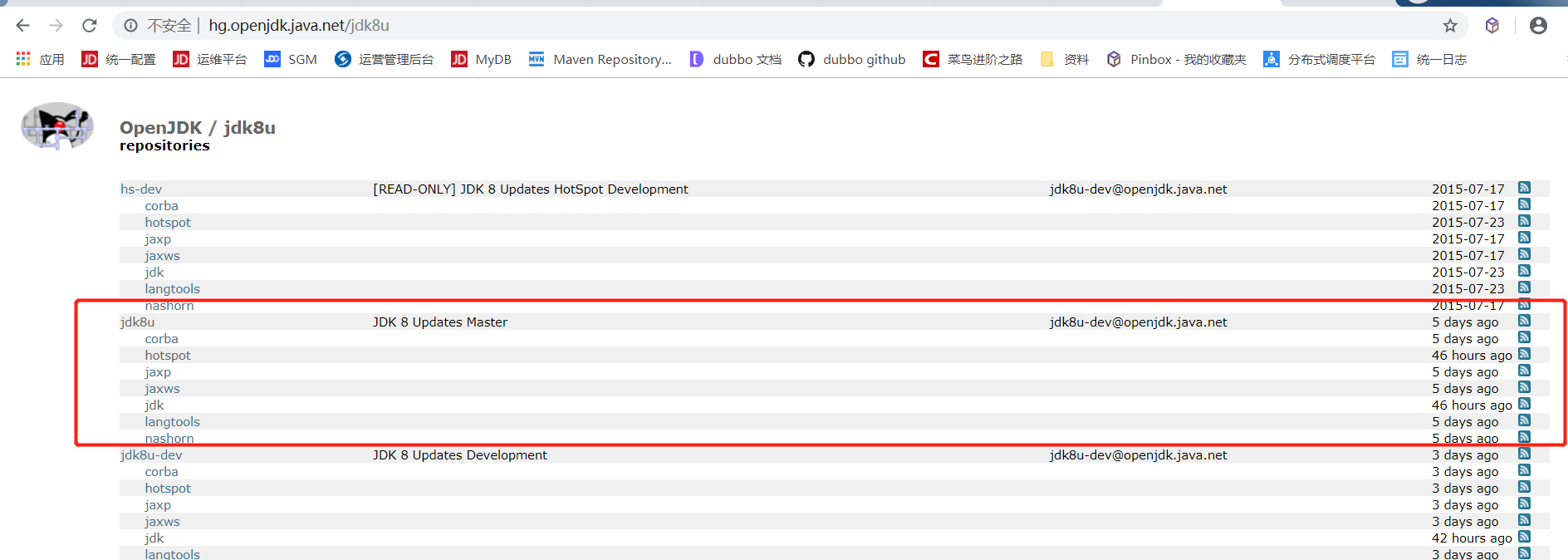The height and width of the screenshot is (560, 1568).
Task: Open jdk under hs-dev
Action: (x=154, y=273)
